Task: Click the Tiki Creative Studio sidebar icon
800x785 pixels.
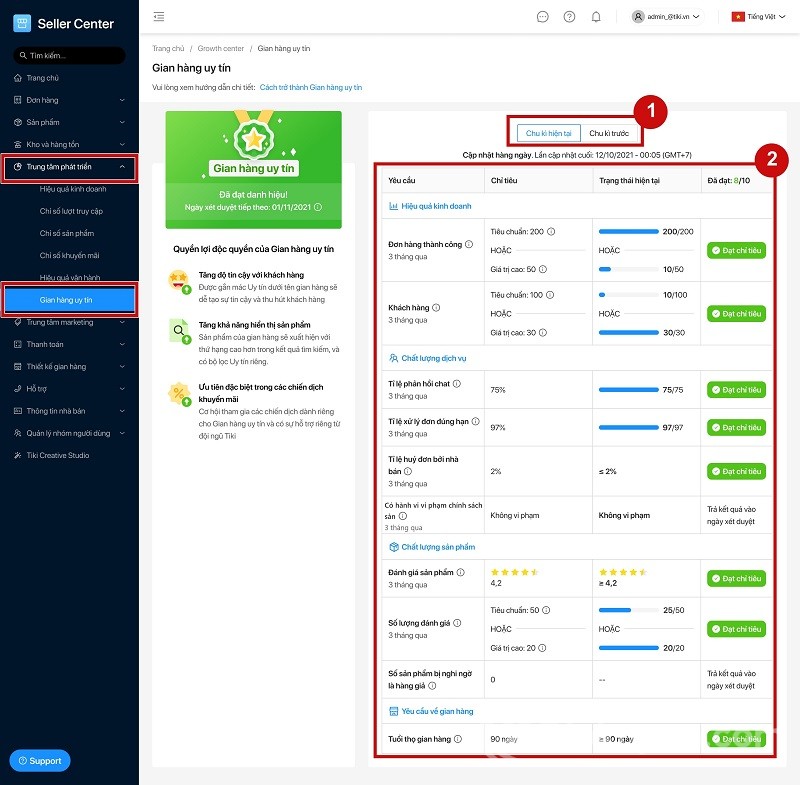Action: pyautogui.click(x=18, y=455)
